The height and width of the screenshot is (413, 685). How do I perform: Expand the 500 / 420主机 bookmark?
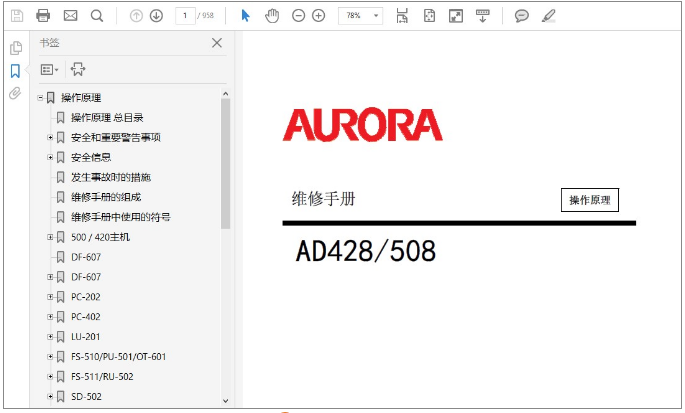[x=50, y=237]
